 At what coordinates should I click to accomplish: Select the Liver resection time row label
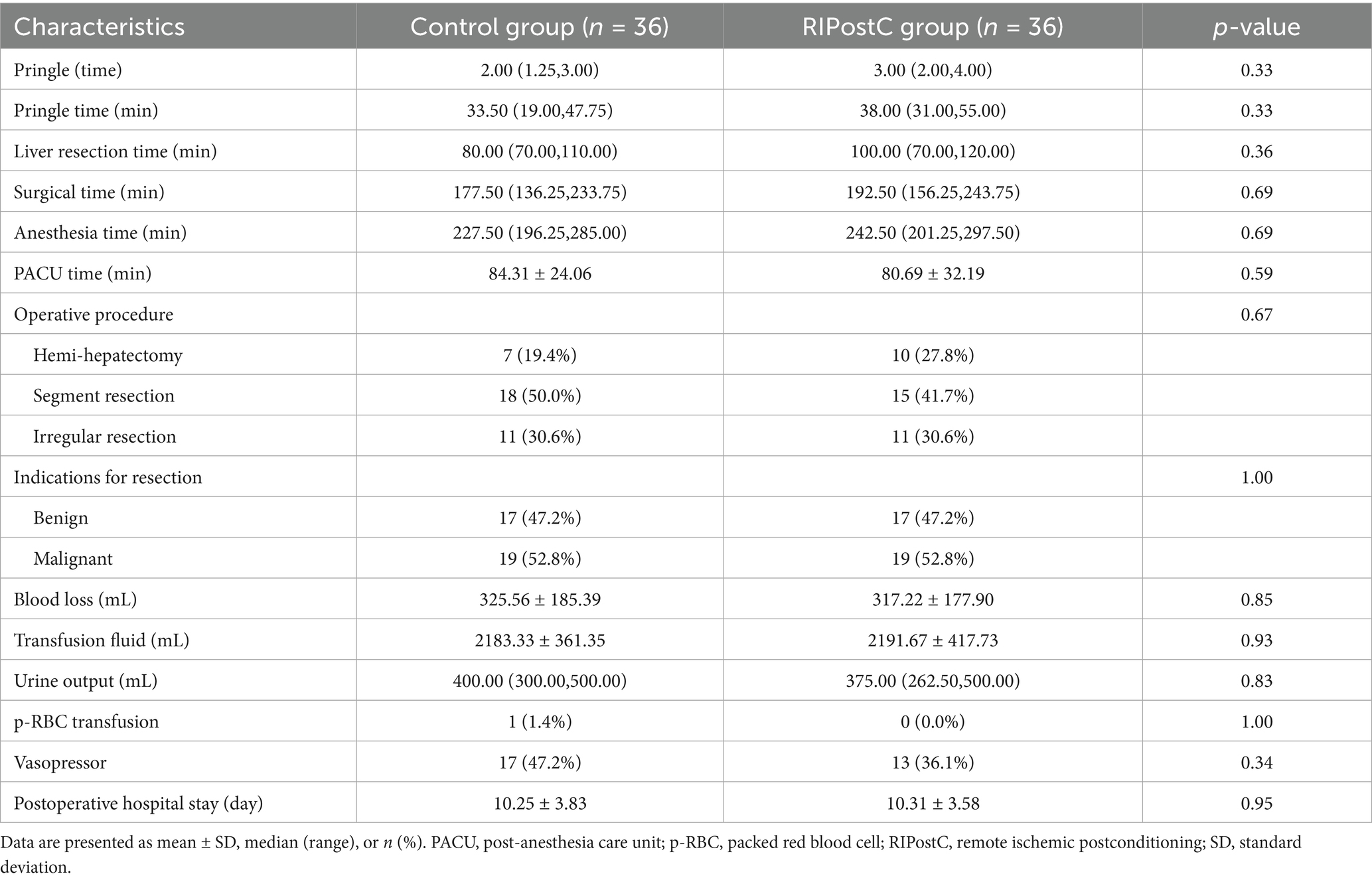(115, 151)
